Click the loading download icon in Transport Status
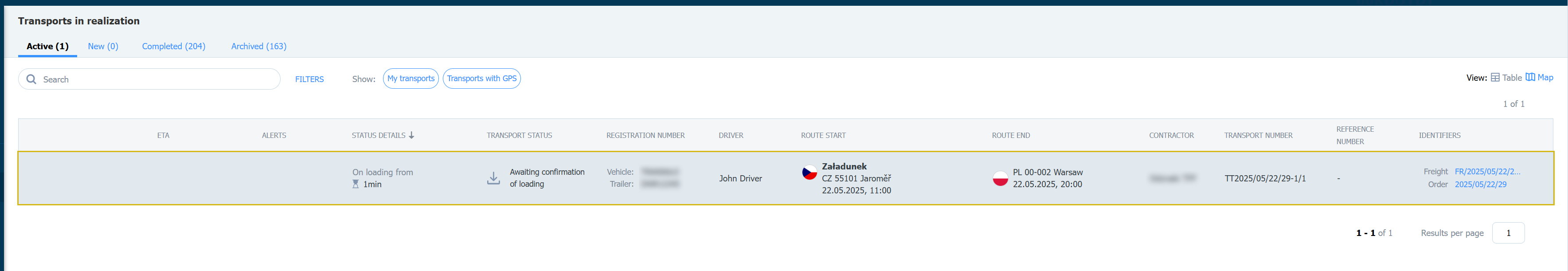Image resolution: width=1568 pixels, height=271 pixels. (x=494, y=178)
